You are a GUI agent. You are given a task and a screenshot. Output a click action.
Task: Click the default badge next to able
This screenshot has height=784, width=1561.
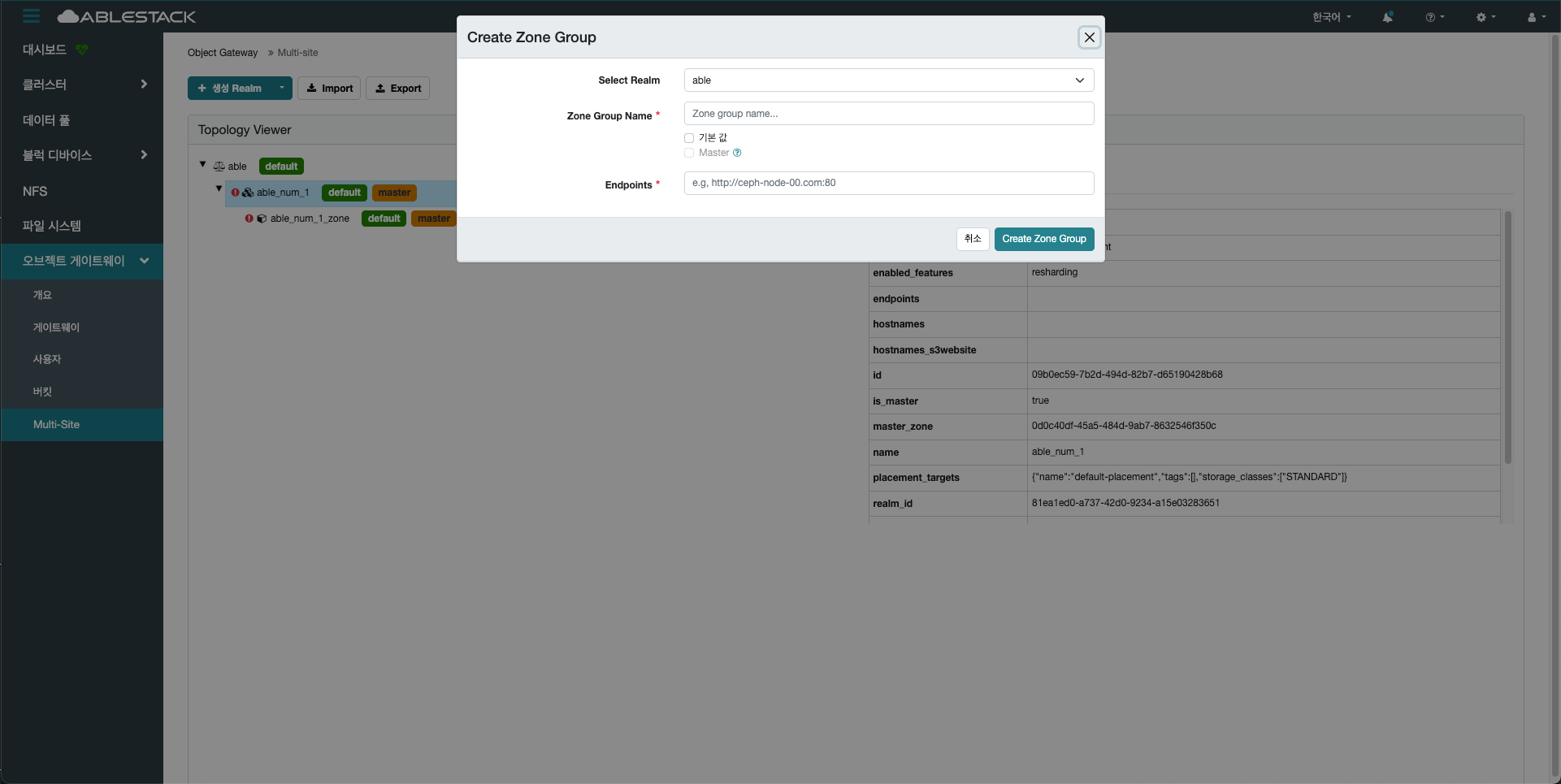[x=281, y=167]
